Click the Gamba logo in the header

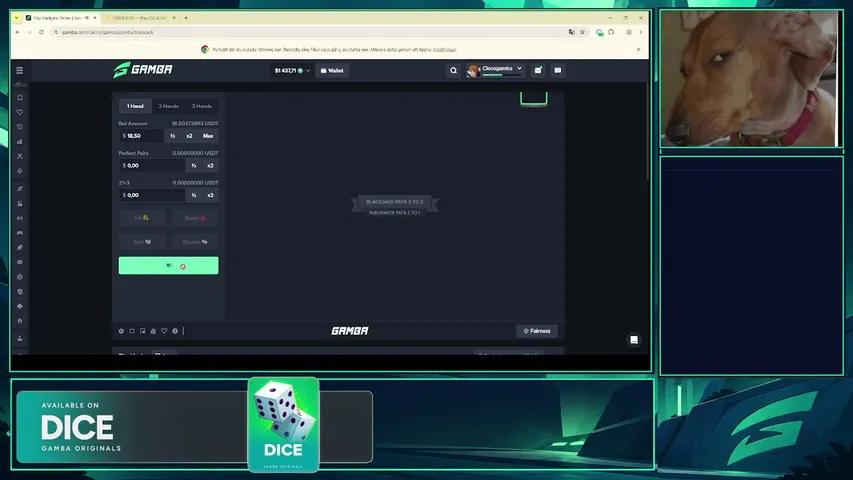(143, 70)
